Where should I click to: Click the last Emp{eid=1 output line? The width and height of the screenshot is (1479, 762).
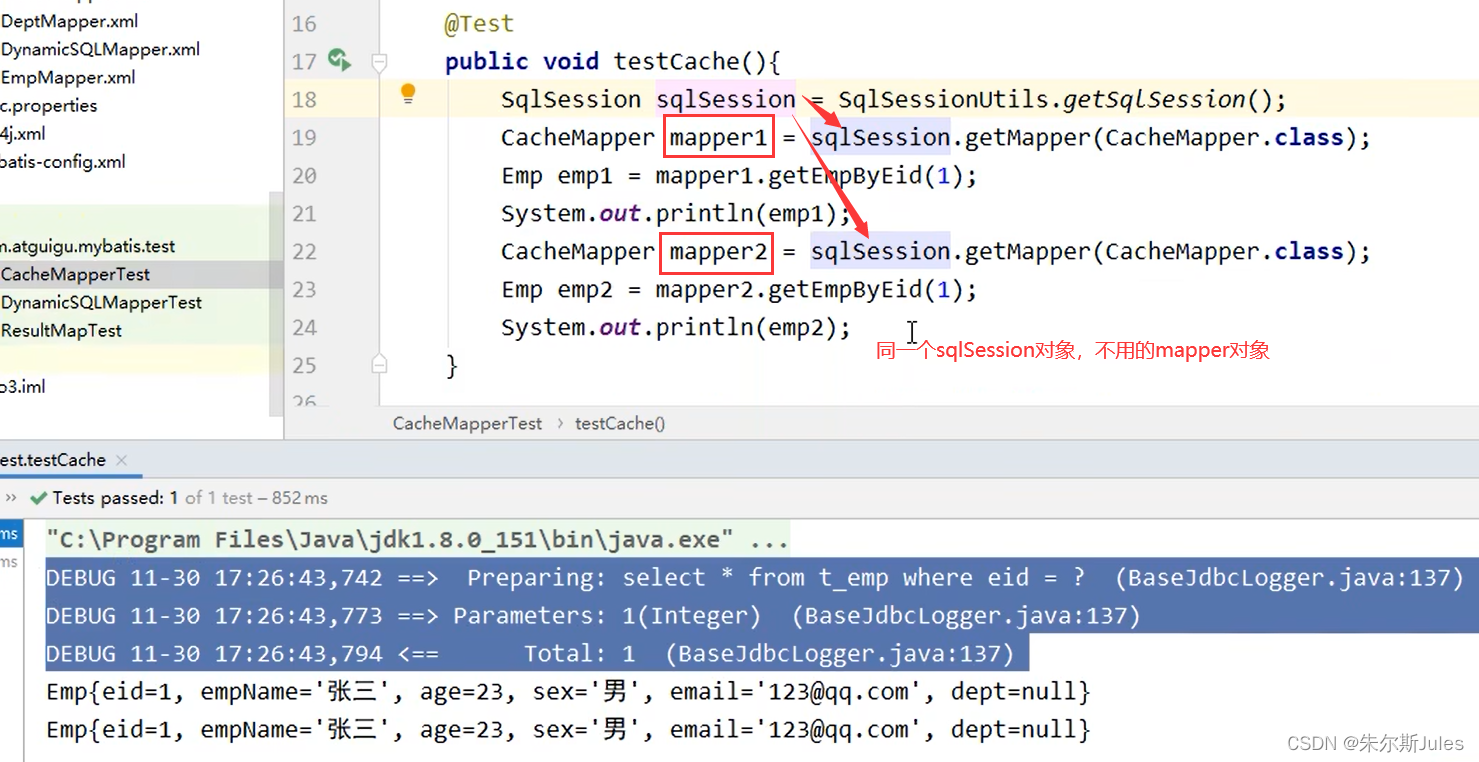click(568, 729)
